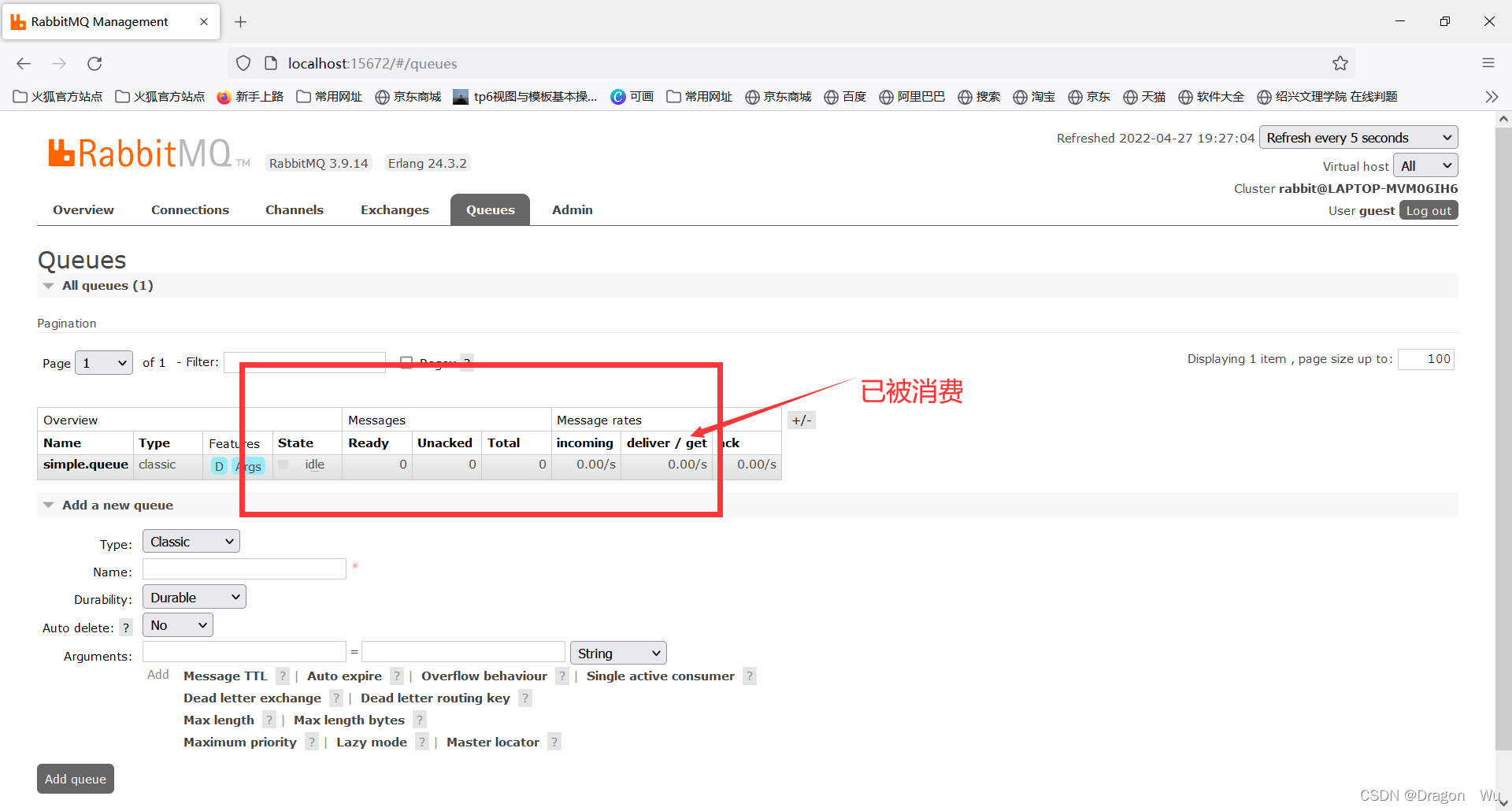
Task: Click the Args feature icon on simple.queue
Action: tap(249, 465)
